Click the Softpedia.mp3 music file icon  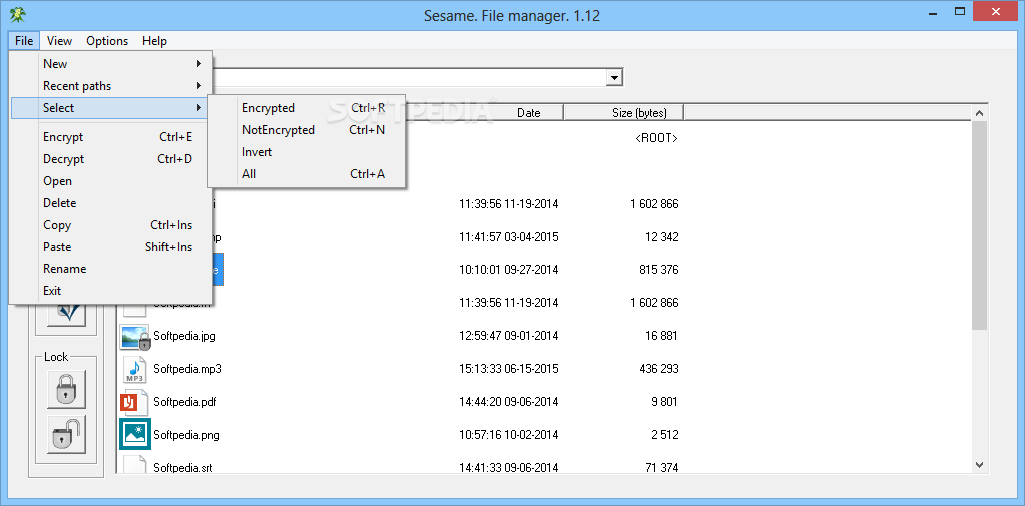click(x=135, y=369)
